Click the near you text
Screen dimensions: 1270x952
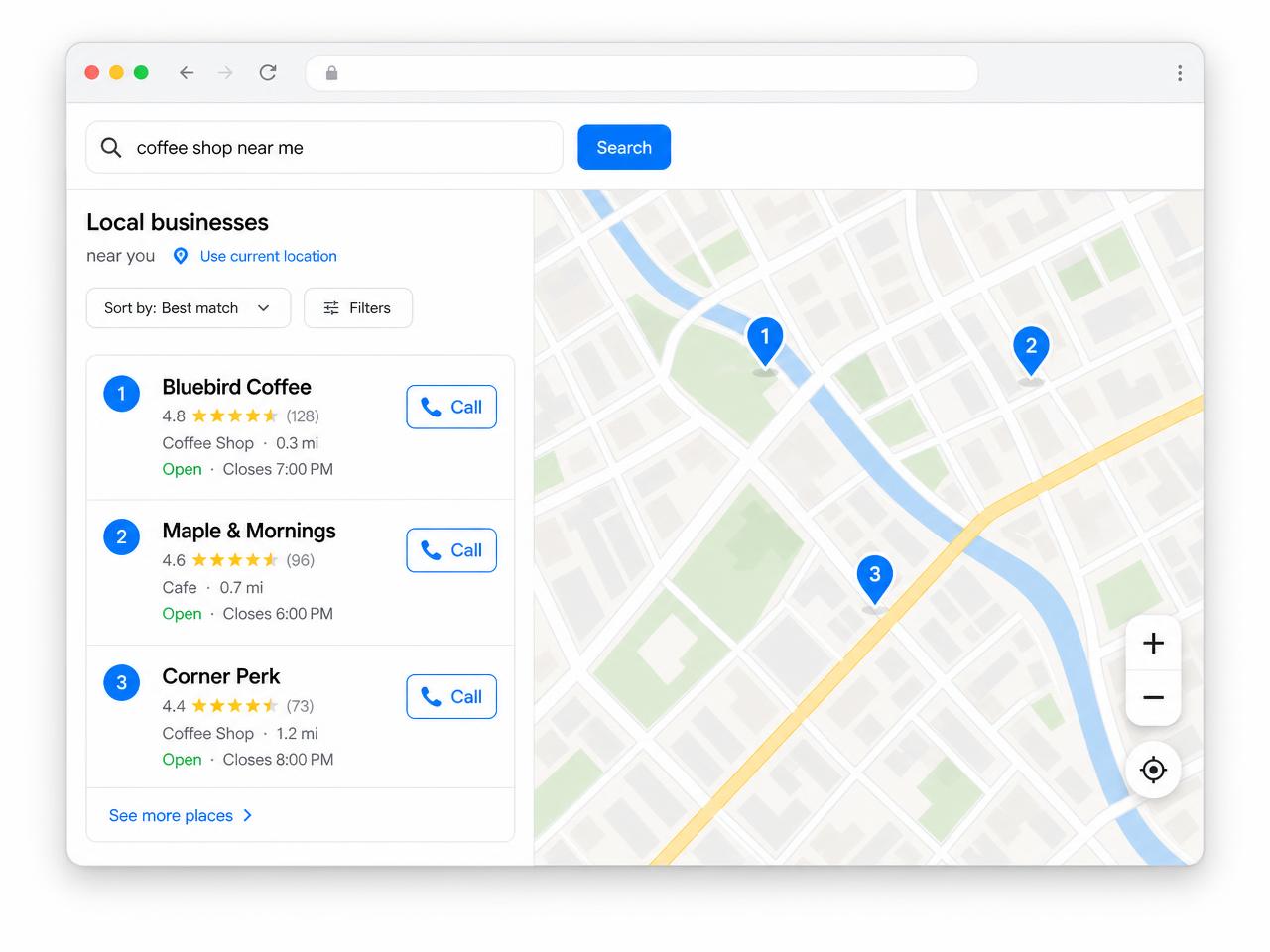click(x=121, y=256)
